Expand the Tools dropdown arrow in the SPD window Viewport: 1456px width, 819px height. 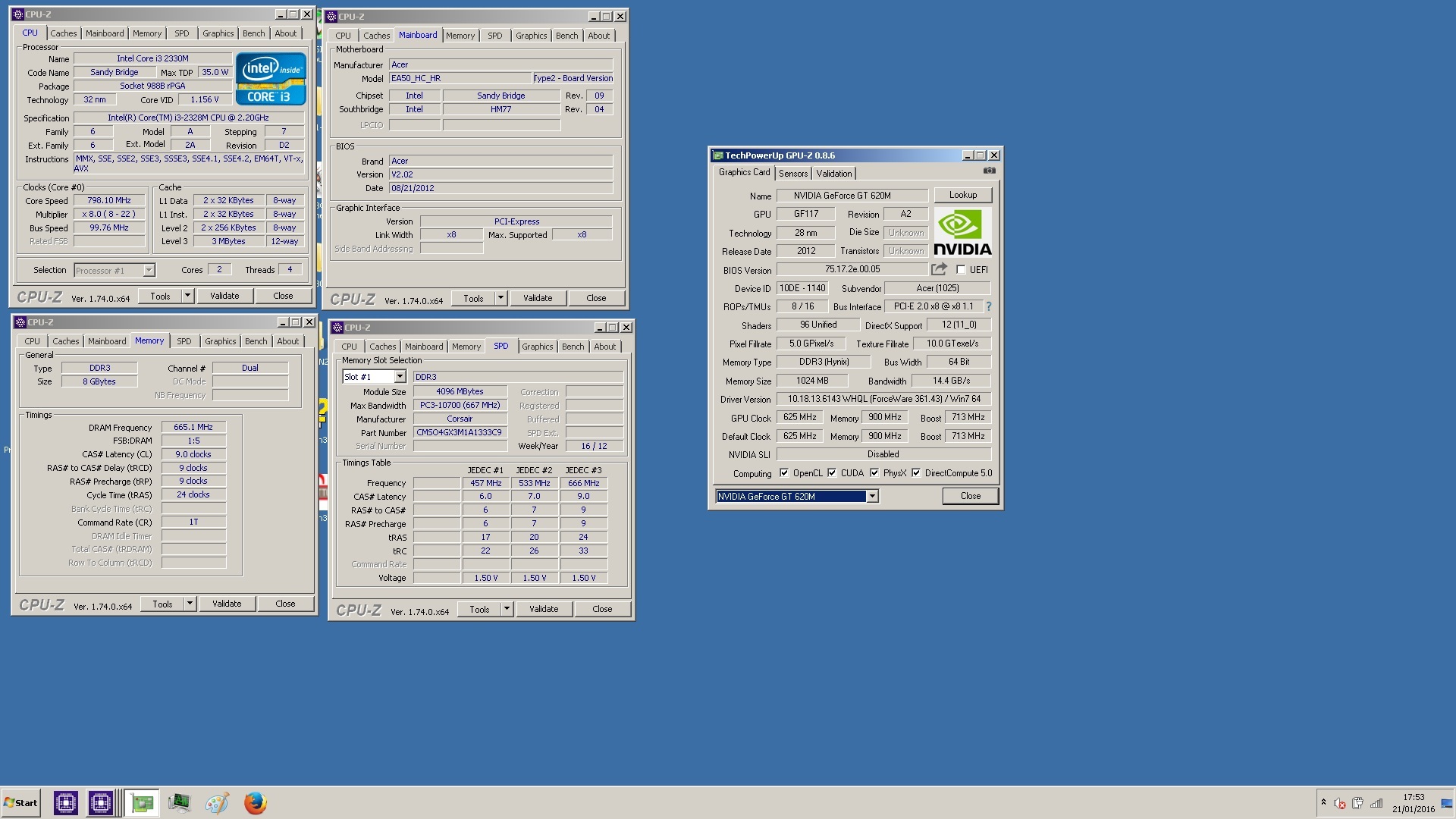tap(507, 609)
